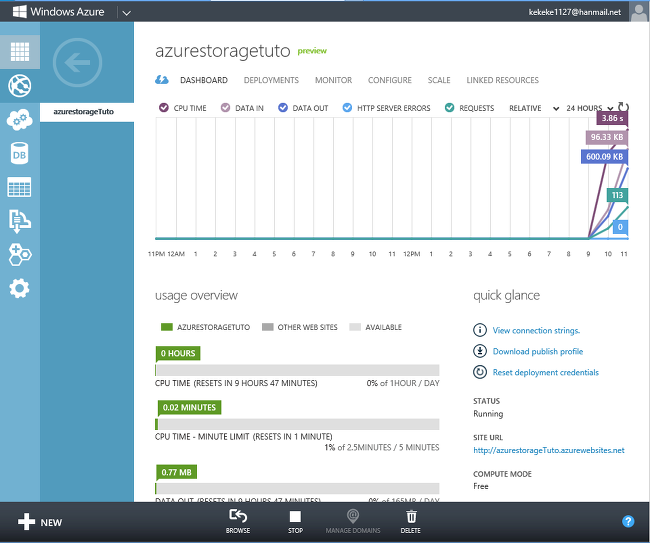The image size is (650, 543).
Task: Toggle the CPU TIME metric checkbox
Action: coord(164,108)
